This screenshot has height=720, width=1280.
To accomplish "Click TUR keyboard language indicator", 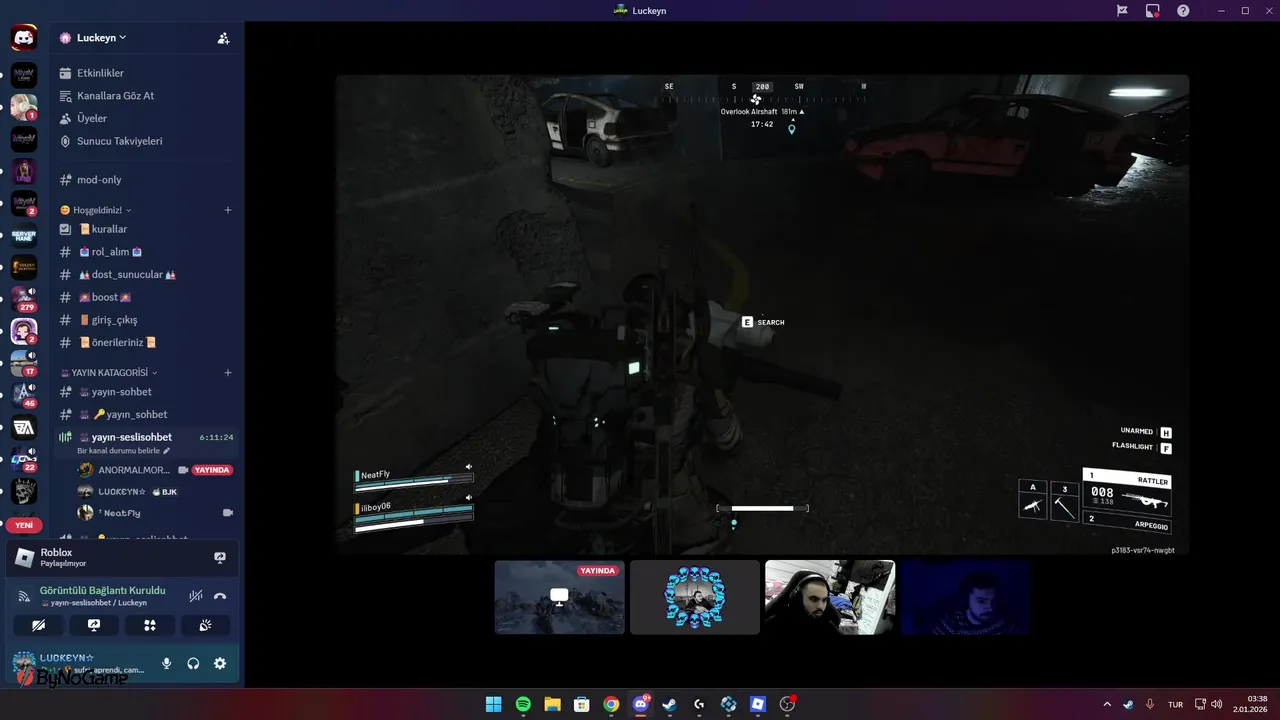I will [x=1176, y=704].
